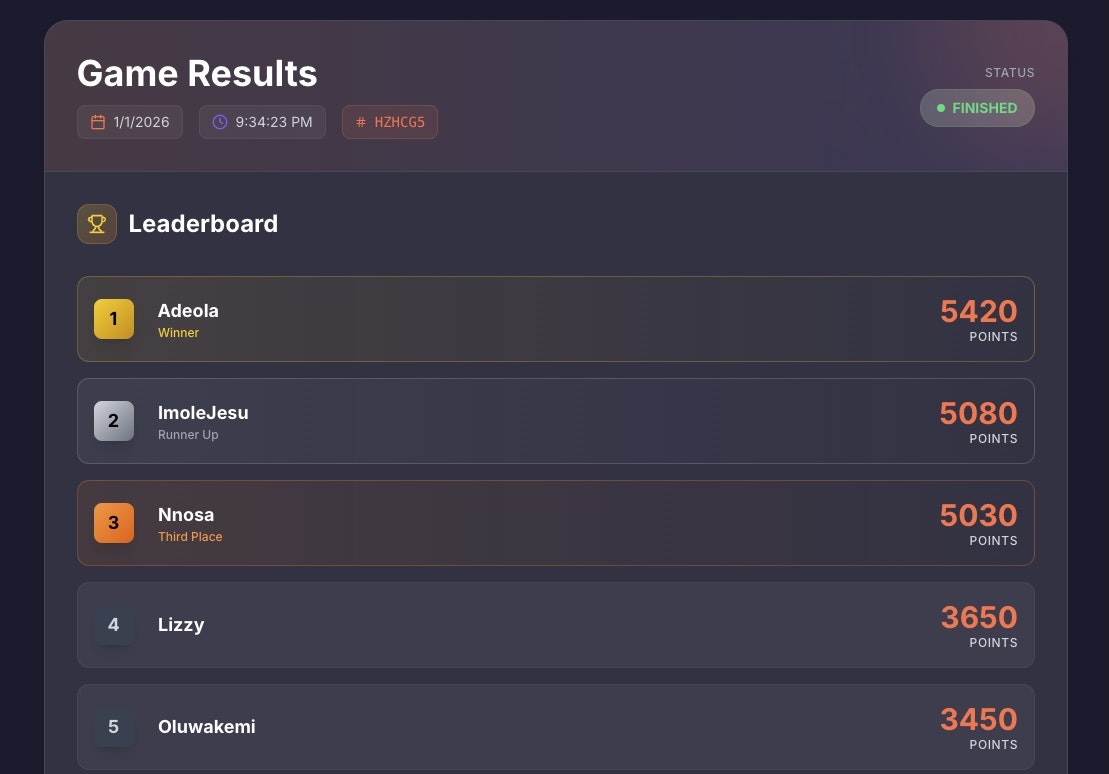Click the trophy icon beside Leaderboard
This screenshot has height=774, width=1109.
96,223
